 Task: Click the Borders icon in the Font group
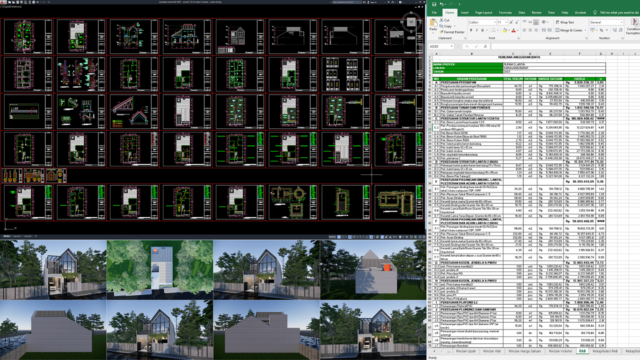pos(493,30)
